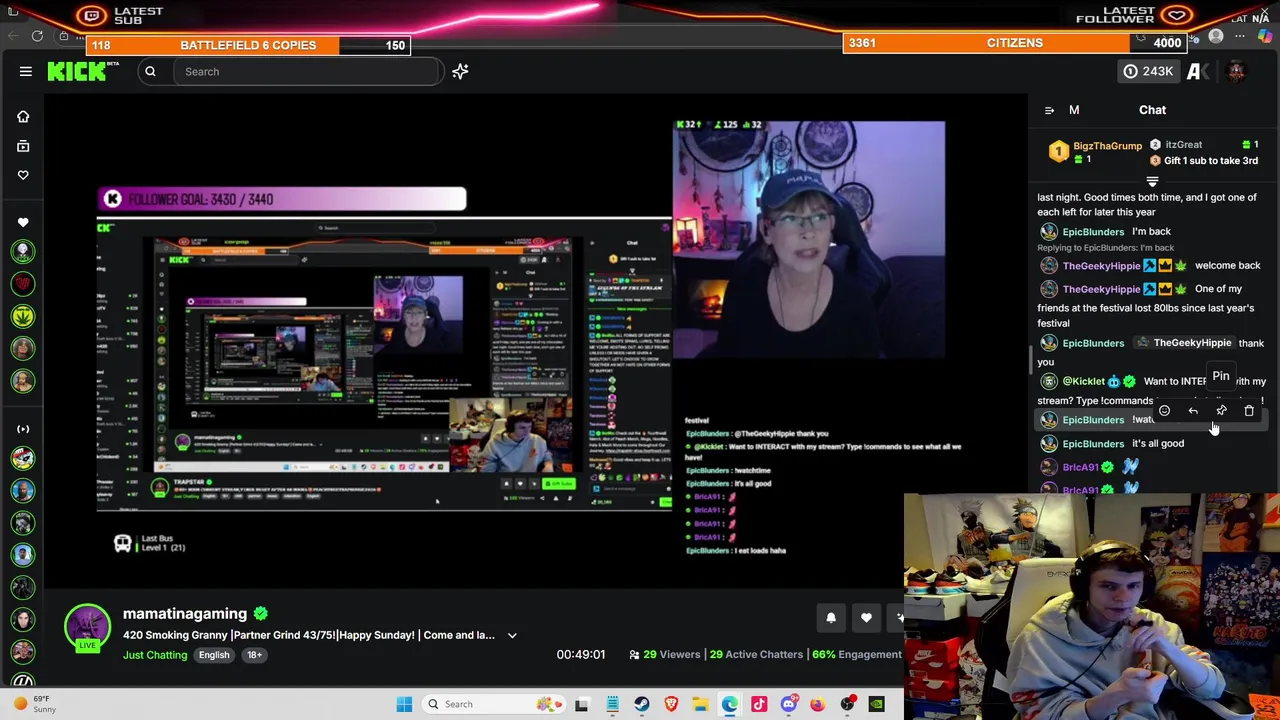Collapse the chat panel with the arrow icon

tap(1049, 110)
